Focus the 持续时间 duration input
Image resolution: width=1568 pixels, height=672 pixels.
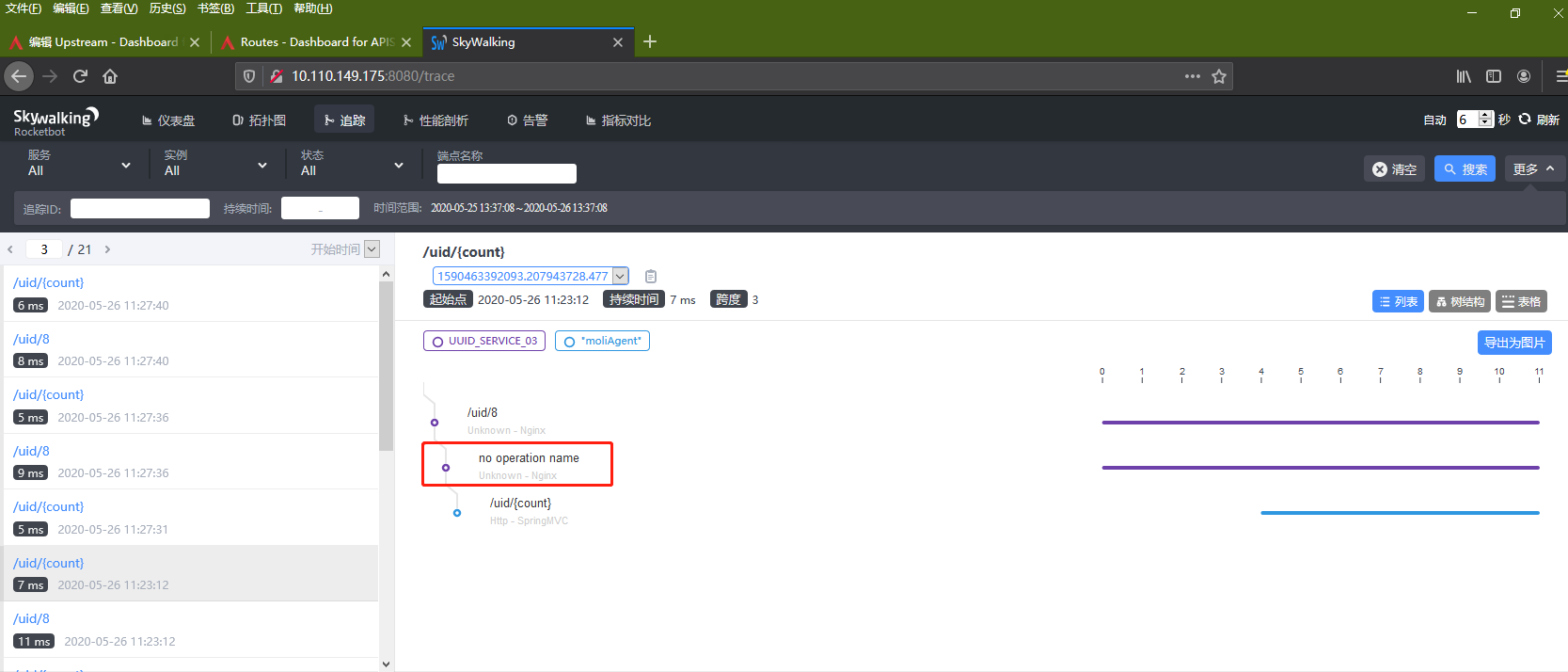320,208
